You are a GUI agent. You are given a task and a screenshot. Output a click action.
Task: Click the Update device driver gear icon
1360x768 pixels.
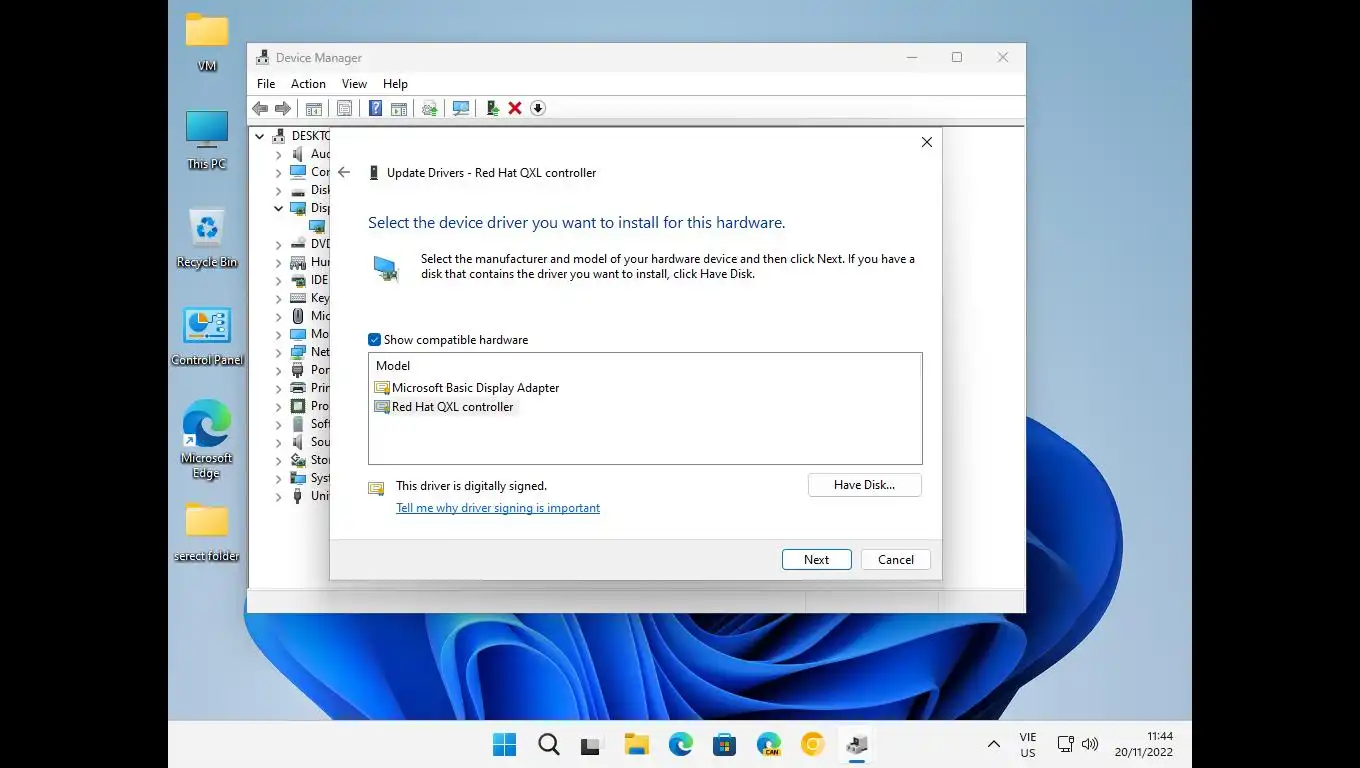[430, 108]
